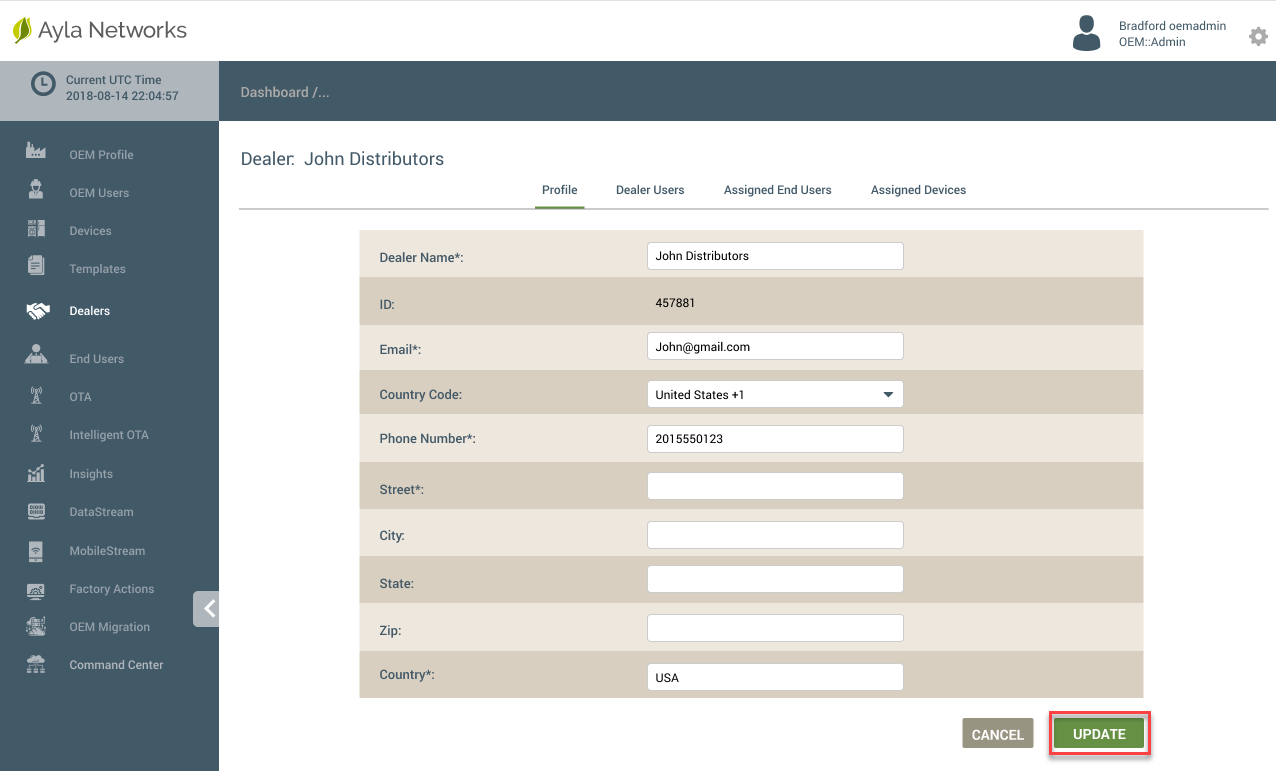
Task: Open MobileStream in the sidebar
Action: (x=107, y=551)
